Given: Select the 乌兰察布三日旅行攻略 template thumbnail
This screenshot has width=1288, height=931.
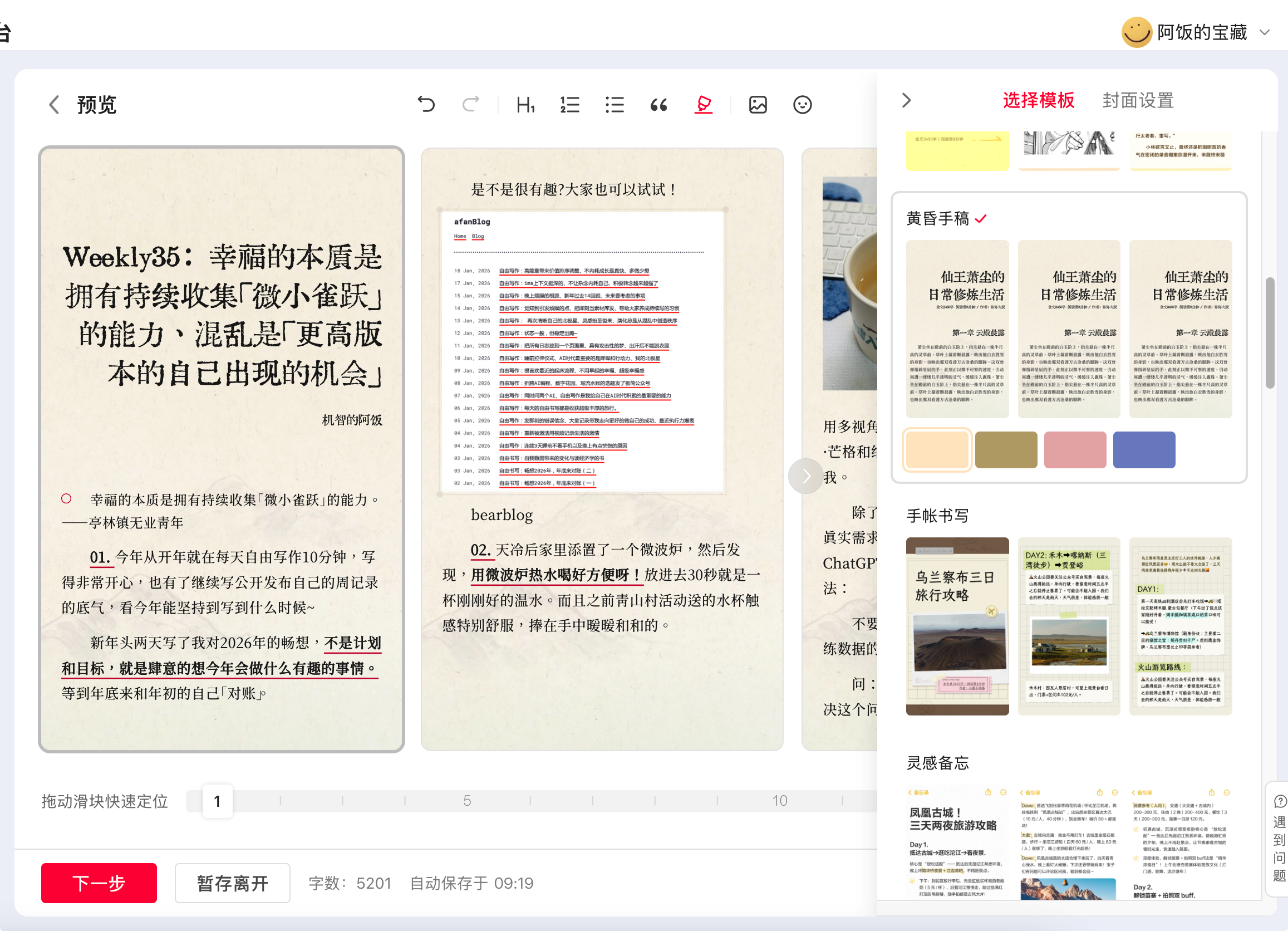Looking at the screenshot, I should point(957,626).
